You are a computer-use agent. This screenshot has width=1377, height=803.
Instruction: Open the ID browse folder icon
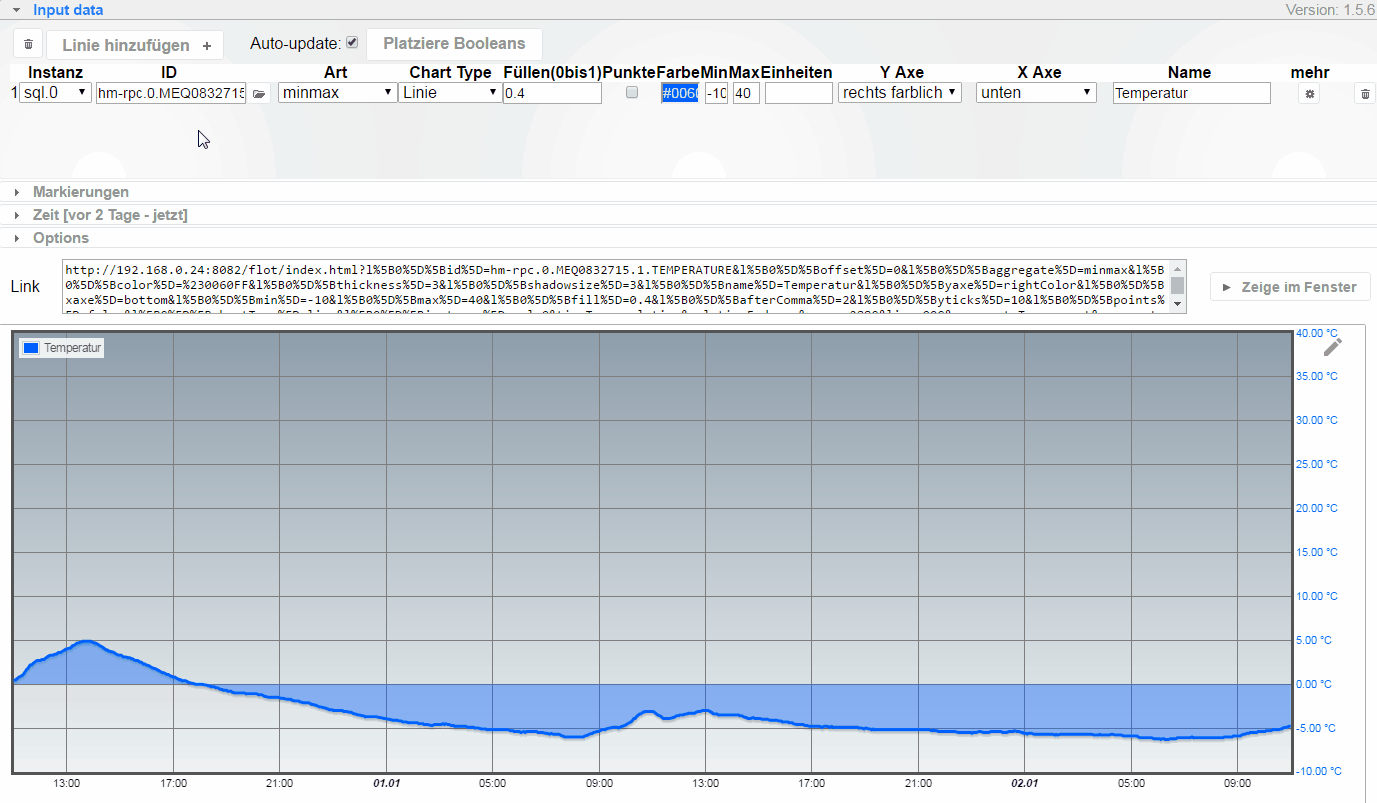(x=260, y=93)
